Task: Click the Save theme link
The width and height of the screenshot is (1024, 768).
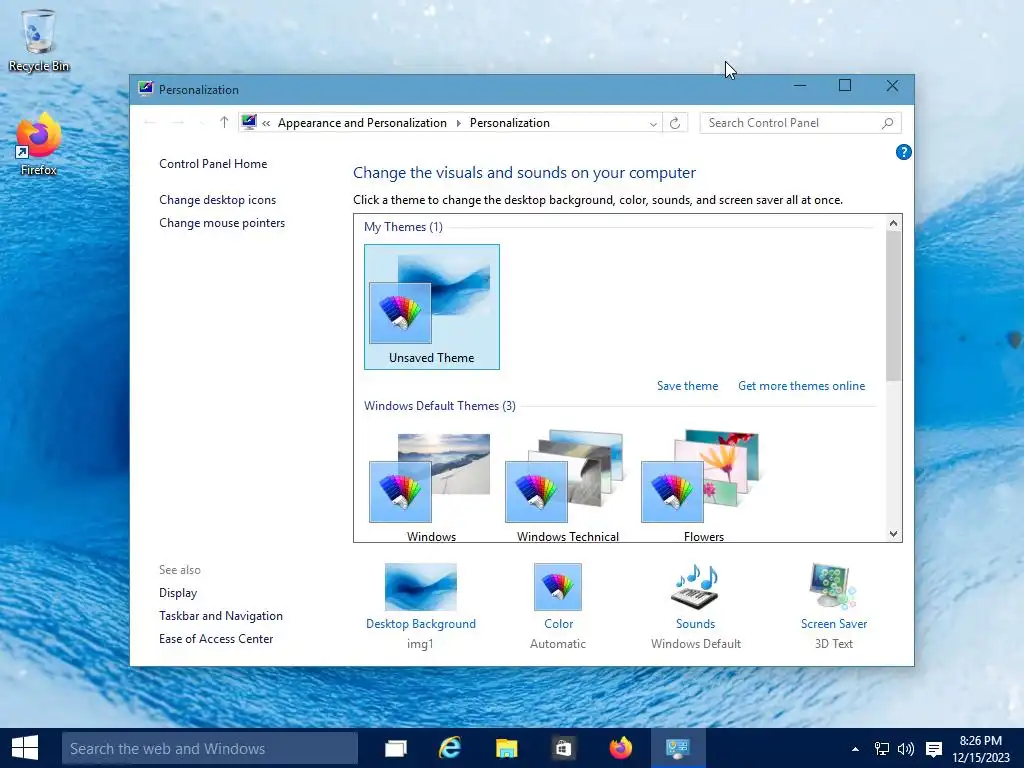Action: (687, 386)
